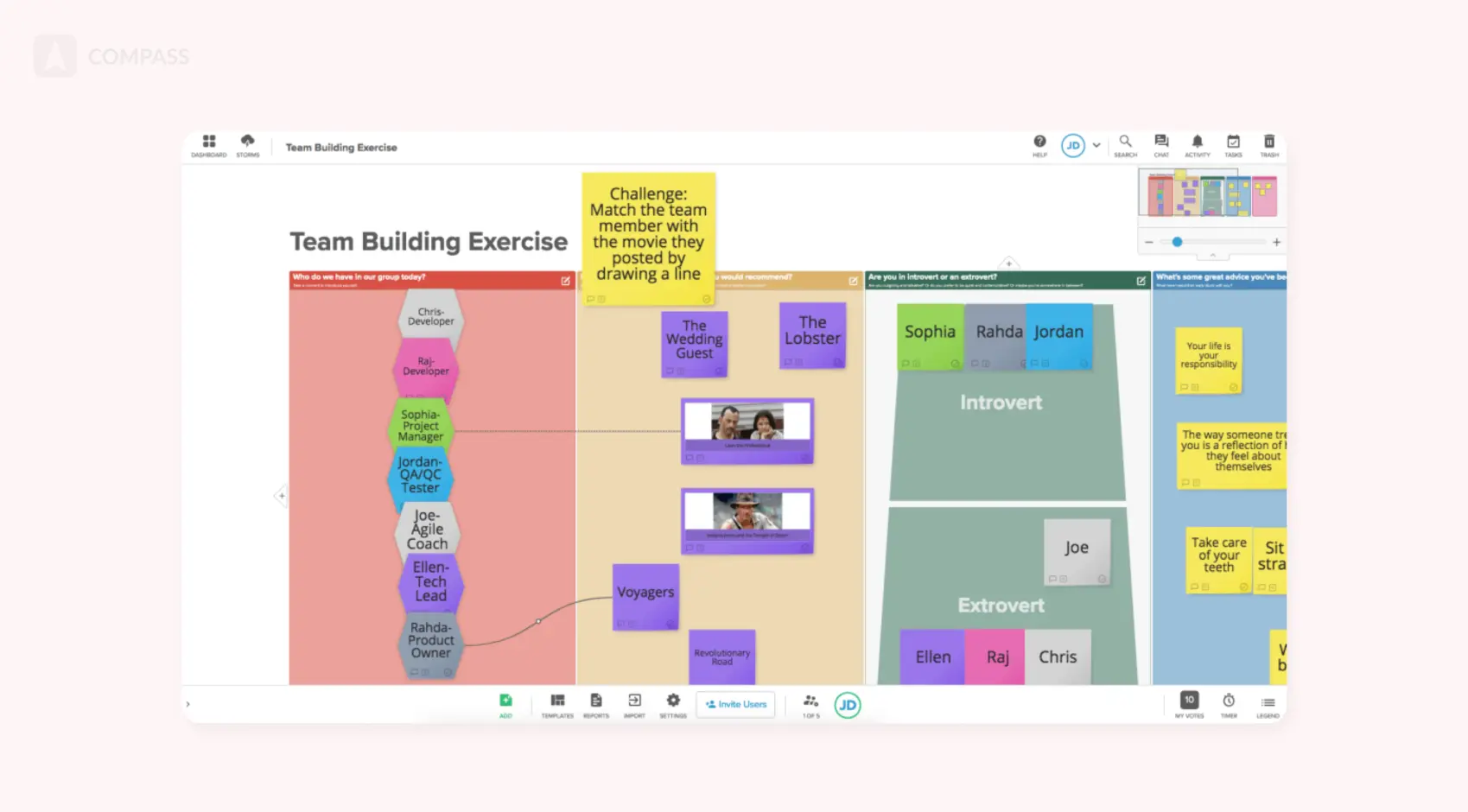The width and height of the screenshot is (1468, 812).
Task: Click the JD profile avatar in top bar
Action: point(1073,145)
